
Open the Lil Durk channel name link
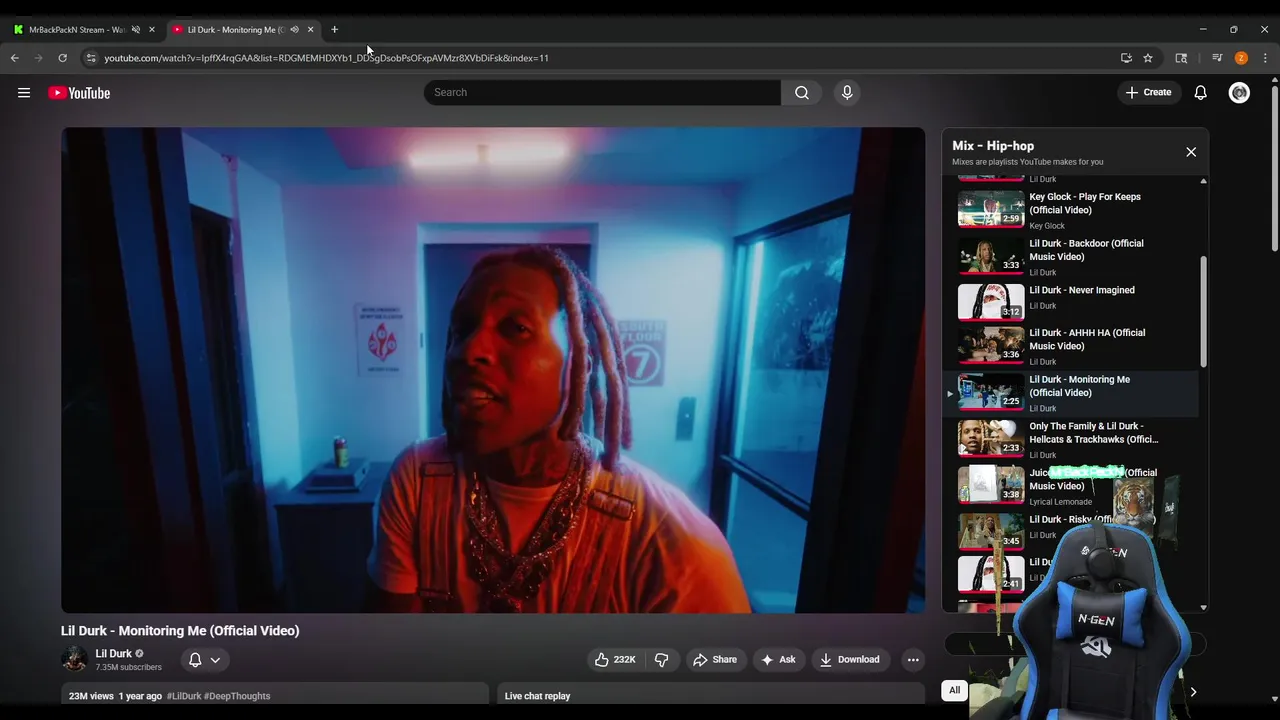(113, 654)
